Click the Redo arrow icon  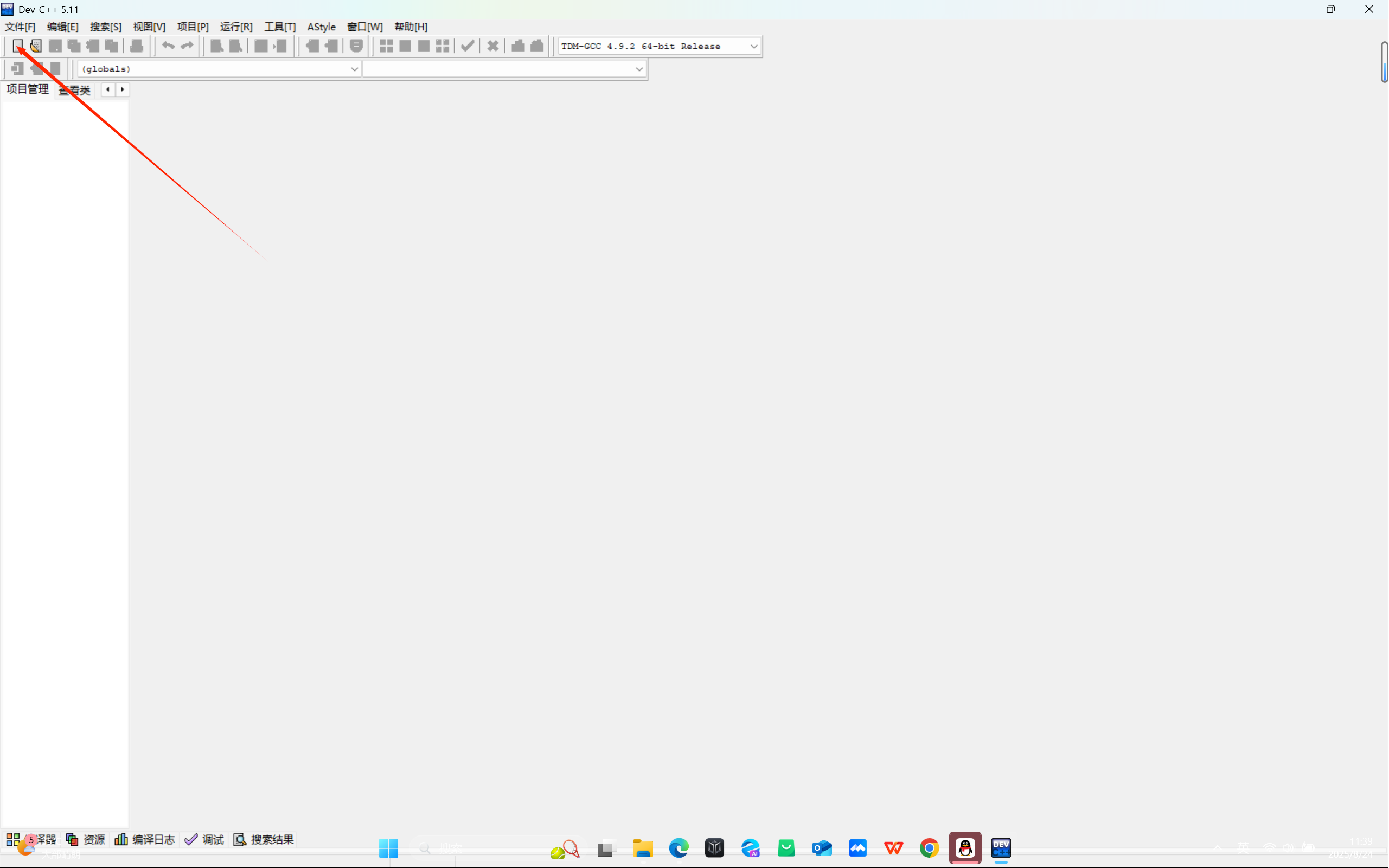[187, 46]
